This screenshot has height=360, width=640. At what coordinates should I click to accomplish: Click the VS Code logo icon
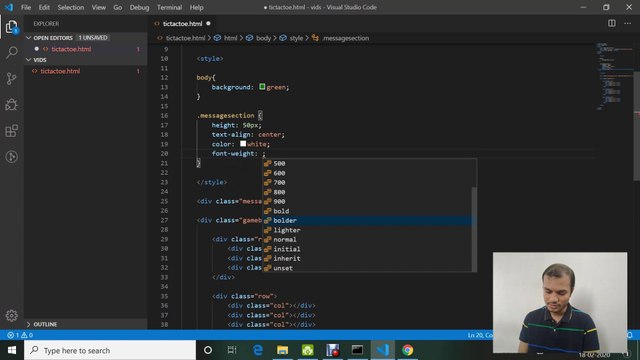(9, 7)
